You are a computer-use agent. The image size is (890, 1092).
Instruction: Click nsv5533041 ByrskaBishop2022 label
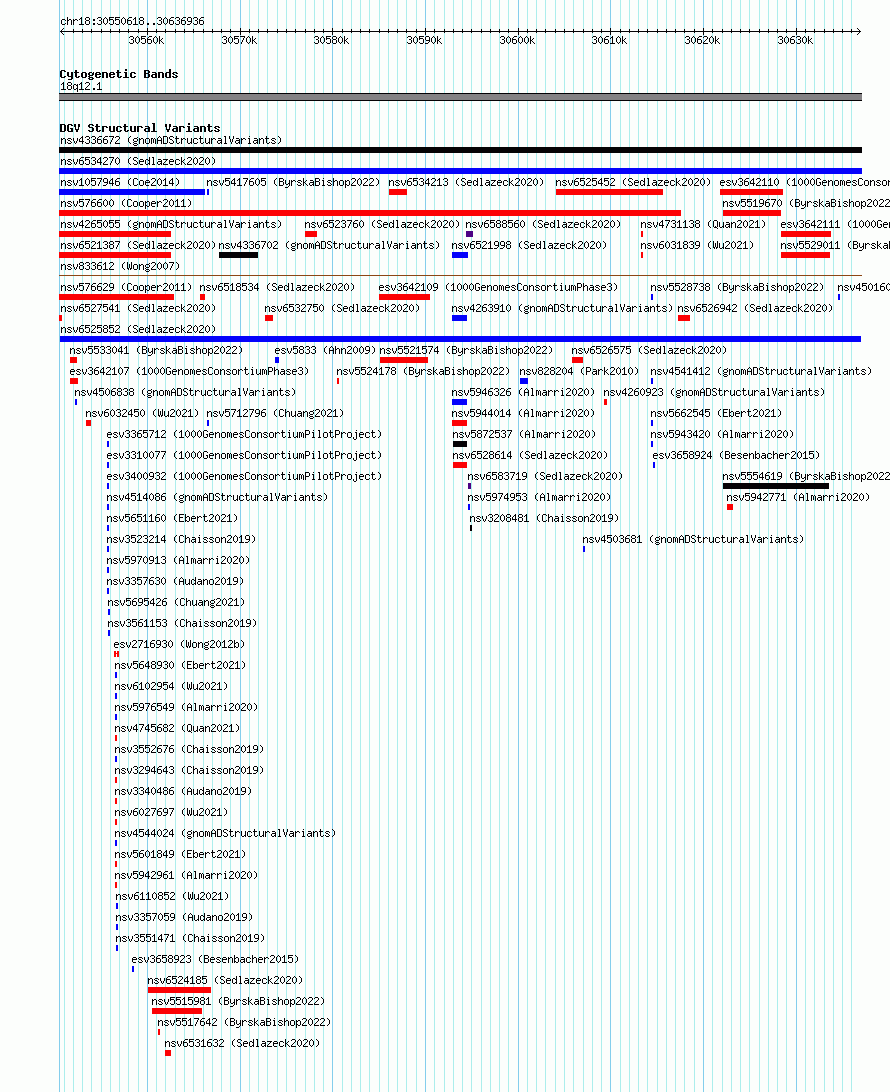(x=156, y=350)
